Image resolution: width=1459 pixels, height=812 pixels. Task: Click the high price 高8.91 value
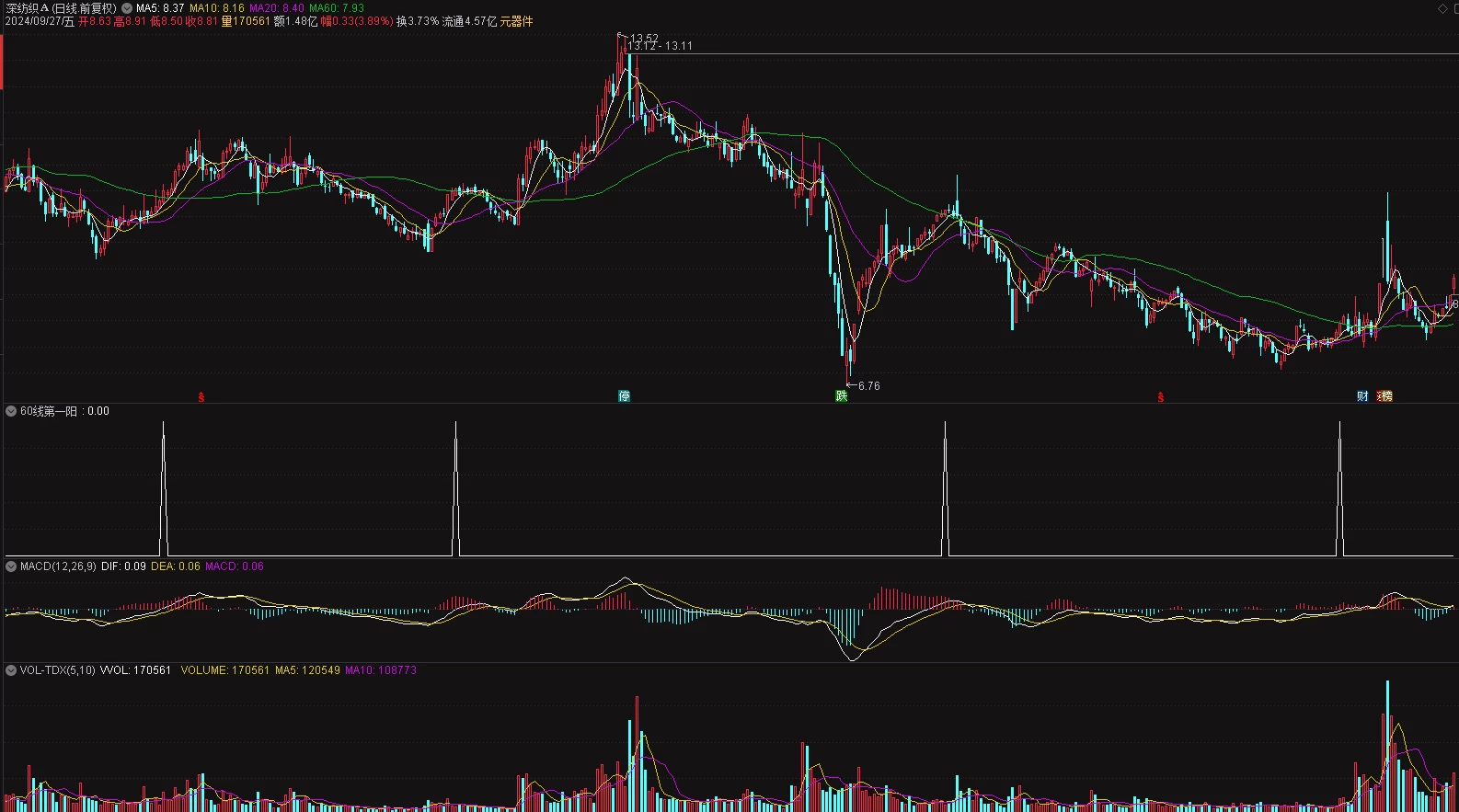click(x=130, y=21)
